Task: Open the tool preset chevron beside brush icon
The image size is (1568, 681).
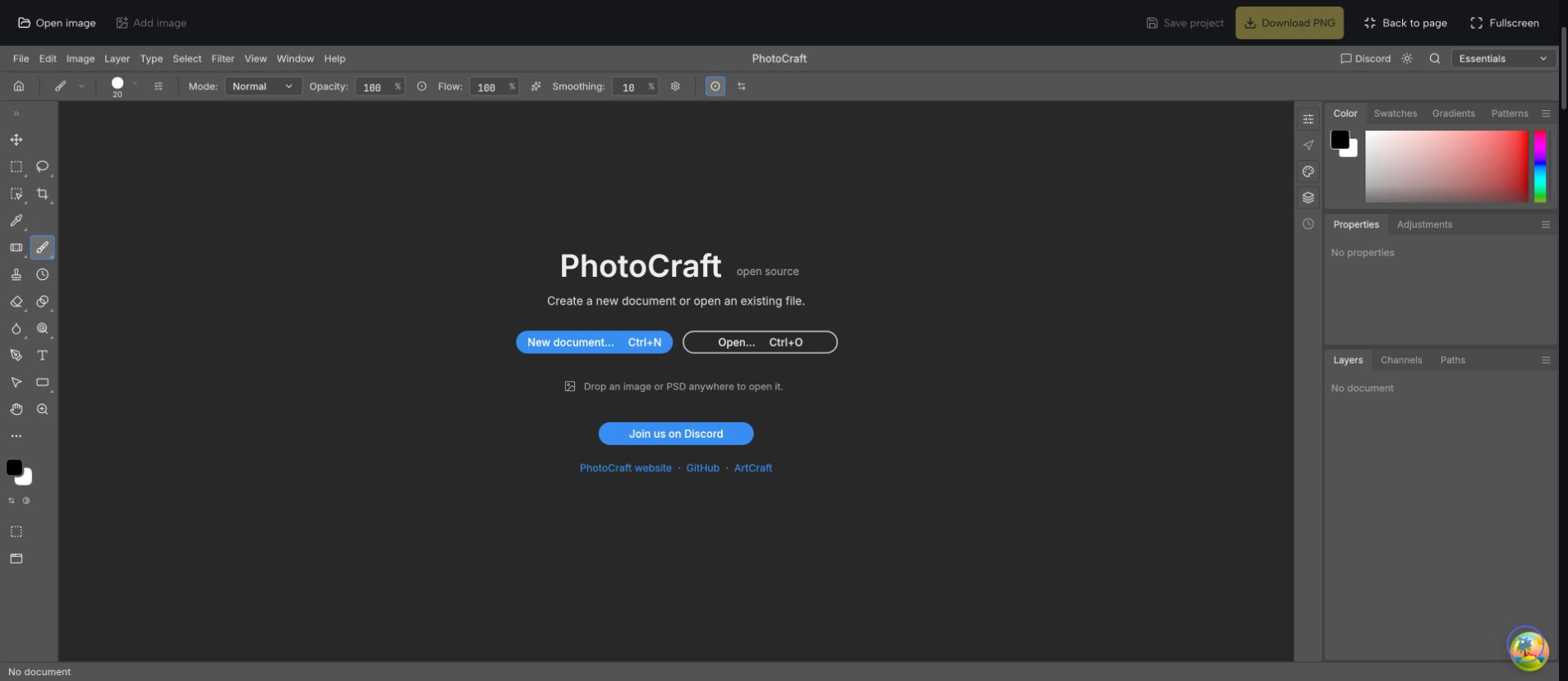Action: click(x=81, y=86)
